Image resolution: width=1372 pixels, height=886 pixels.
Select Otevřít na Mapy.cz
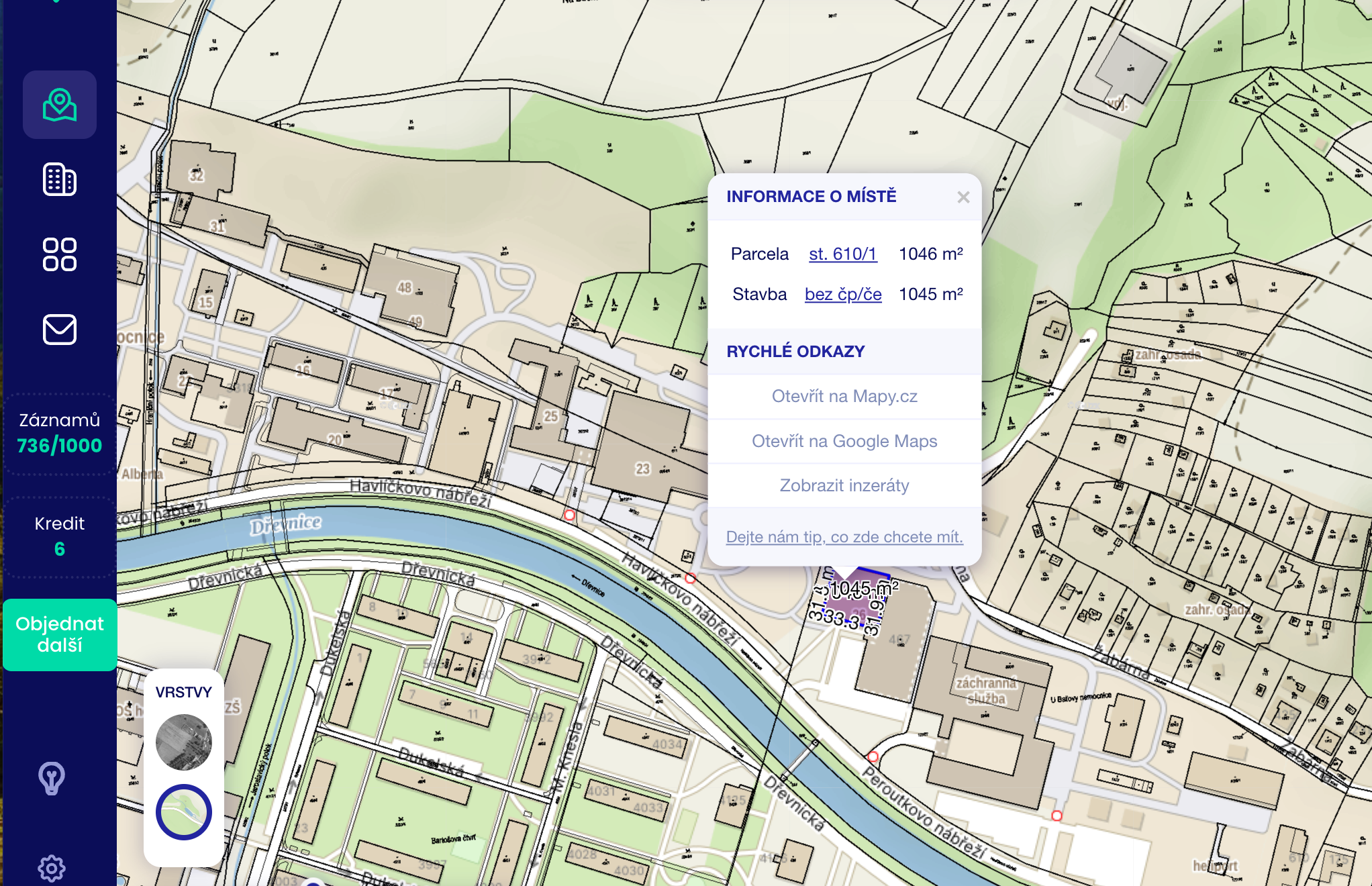pyautogui.click(x=844, y=396)
